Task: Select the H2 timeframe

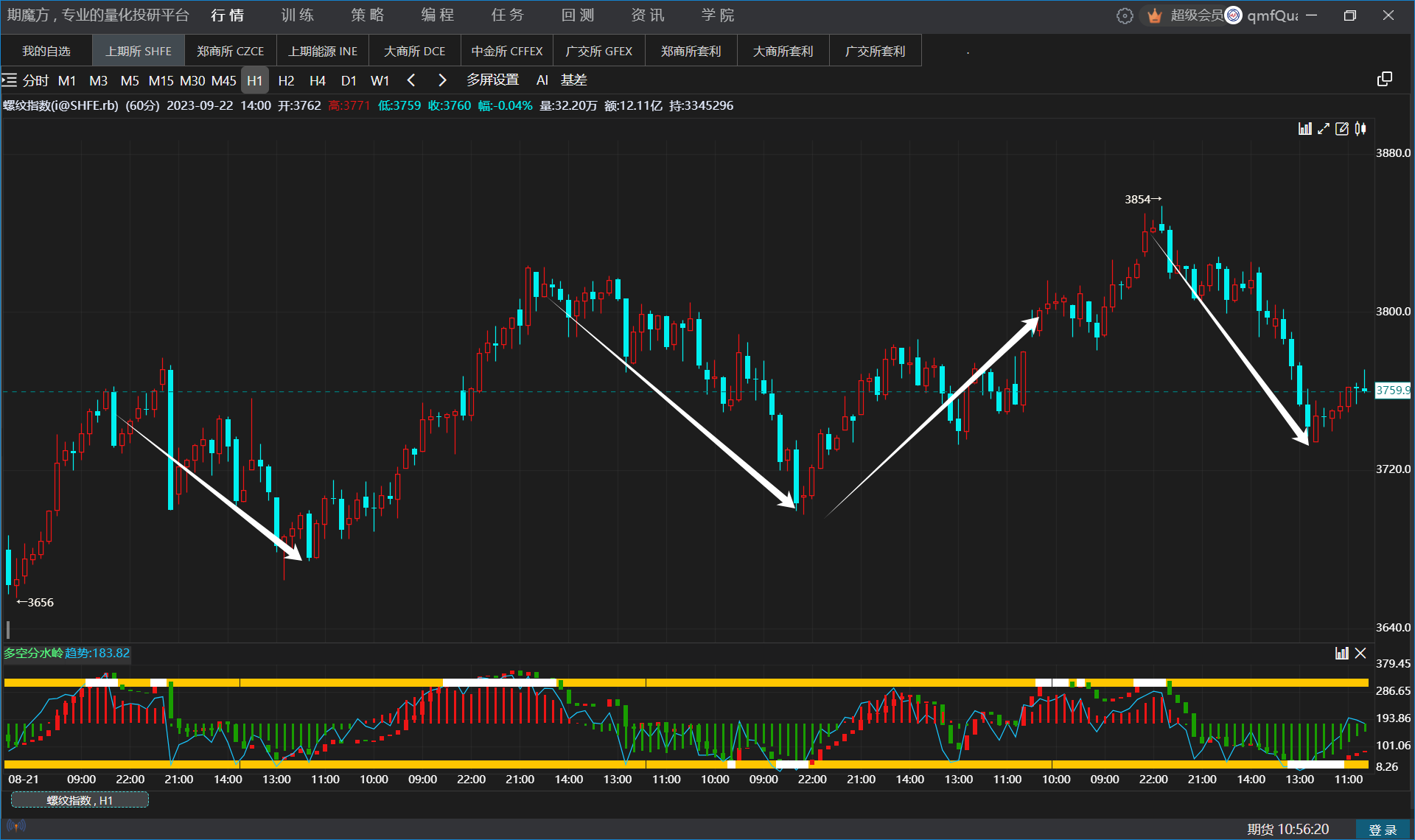Action: [286, 80]
